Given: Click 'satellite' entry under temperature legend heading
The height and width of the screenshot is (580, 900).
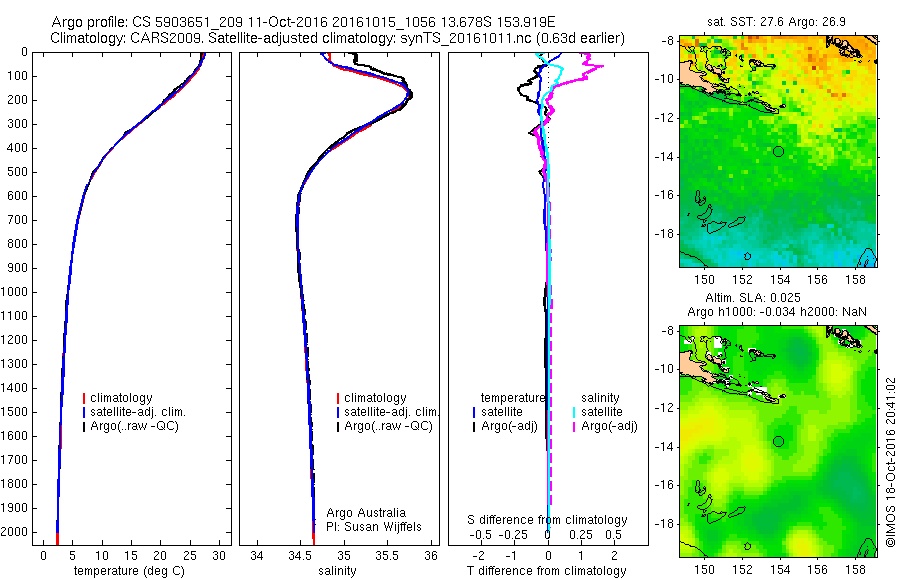Looking at the screenshot, I should pyautogui.click(x=502, y=412).
